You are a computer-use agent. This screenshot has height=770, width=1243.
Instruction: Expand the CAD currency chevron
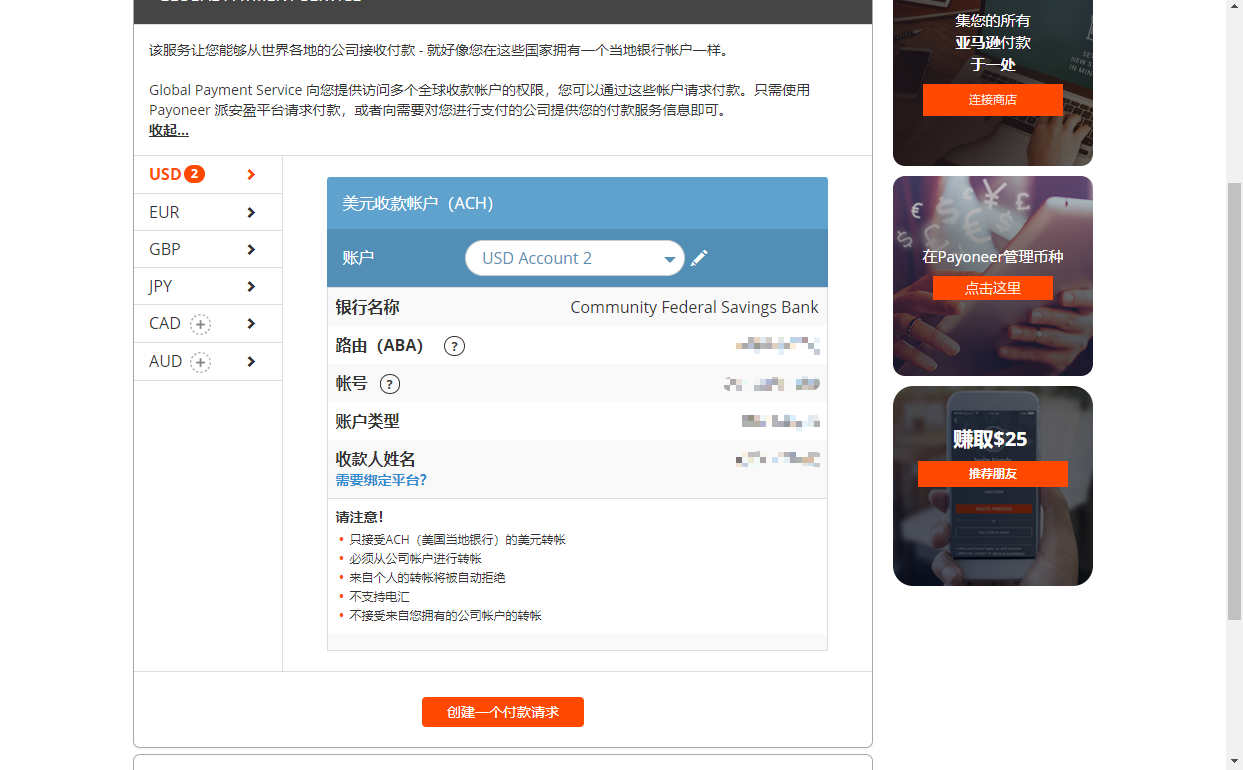[251, 323]
